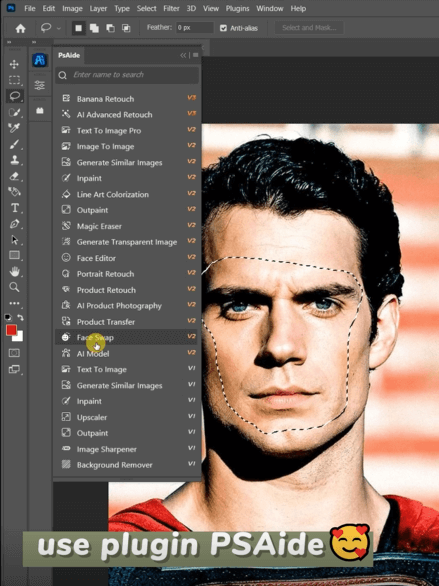Click the Feather value field
Image resolution: width=439 pixels, height=586 pixels.
click(194, 28)
